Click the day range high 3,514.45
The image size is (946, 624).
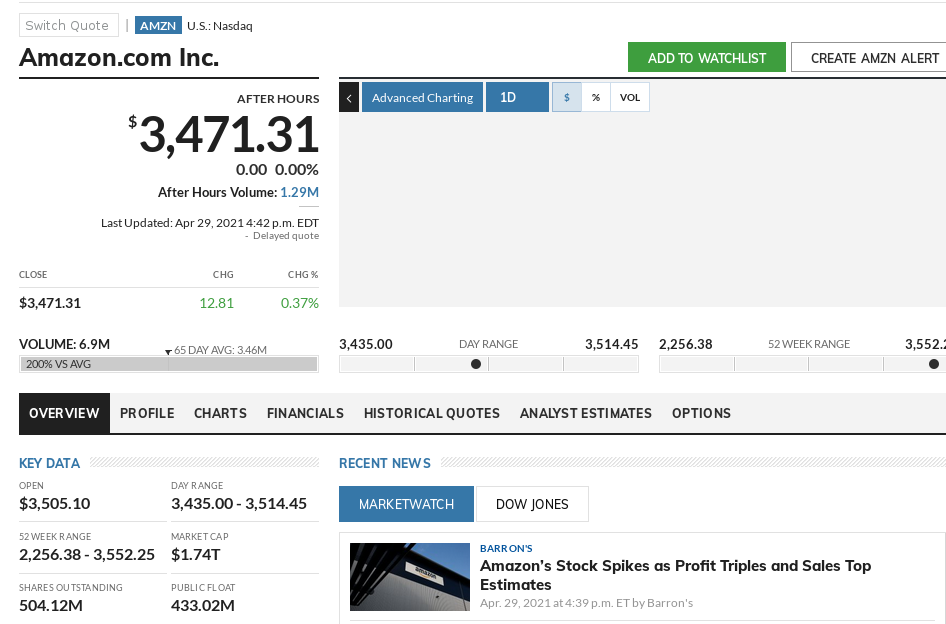coord(611,344)
